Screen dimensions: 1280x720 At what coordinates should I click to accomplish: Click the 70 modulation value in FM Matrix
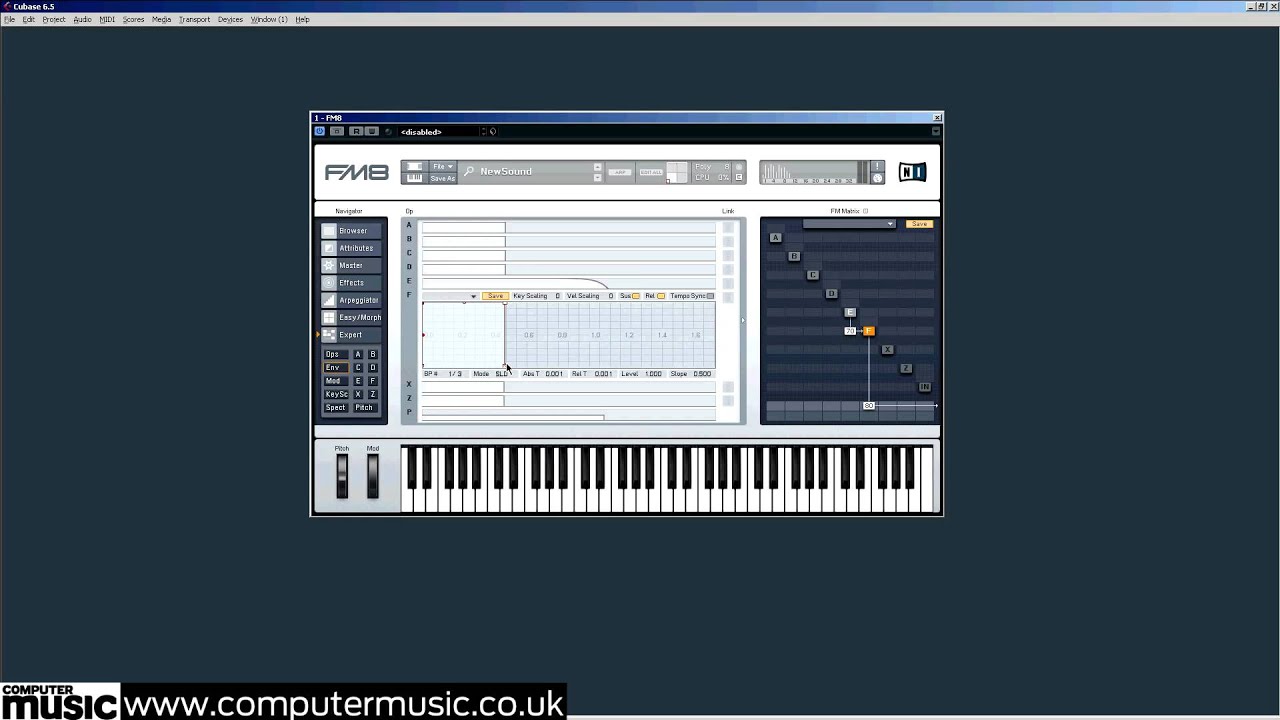pos(849,331)
